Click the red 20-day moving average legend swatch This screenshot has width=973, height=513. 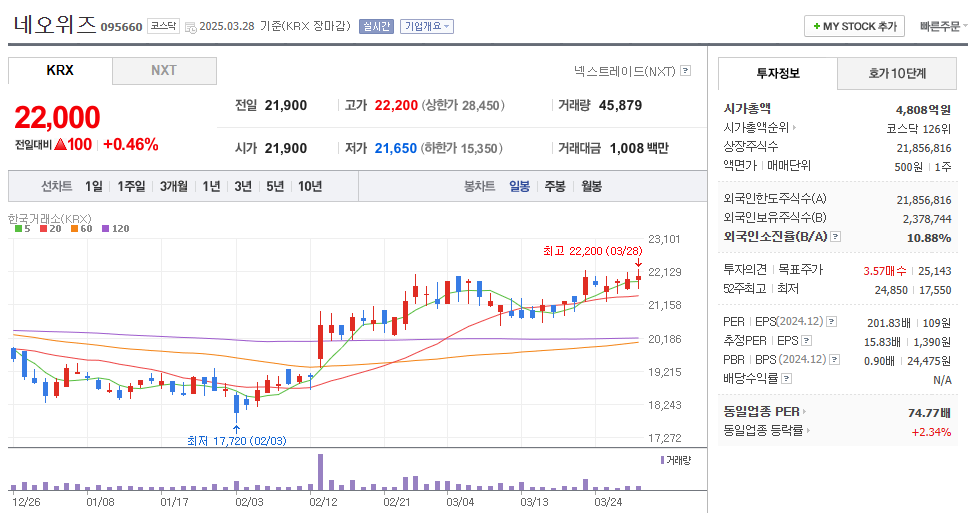pyautogui.click(x=43, y=229)
